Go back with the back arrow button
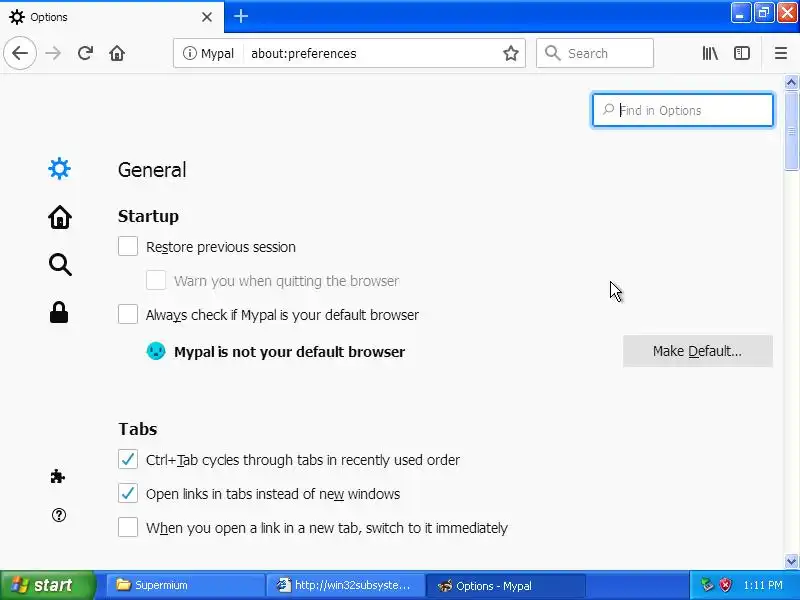The height and width of the screenshot is (600, 800). click(19, 53)
